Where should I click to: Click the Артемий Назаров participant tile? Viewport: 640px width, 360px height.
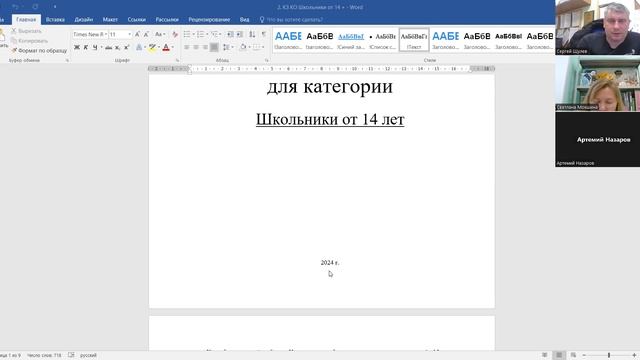pos(598,140)
